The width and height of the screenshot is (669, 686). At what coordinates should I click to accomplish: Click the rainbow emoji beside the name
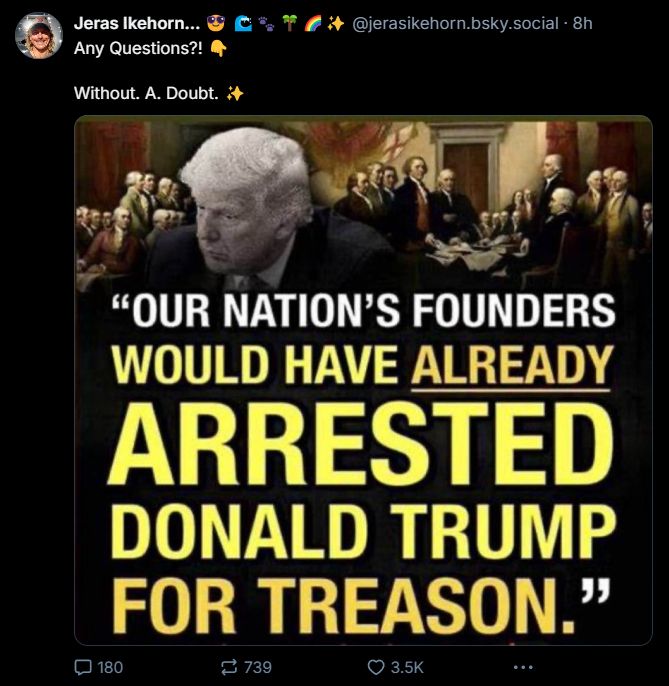(313, 23)
